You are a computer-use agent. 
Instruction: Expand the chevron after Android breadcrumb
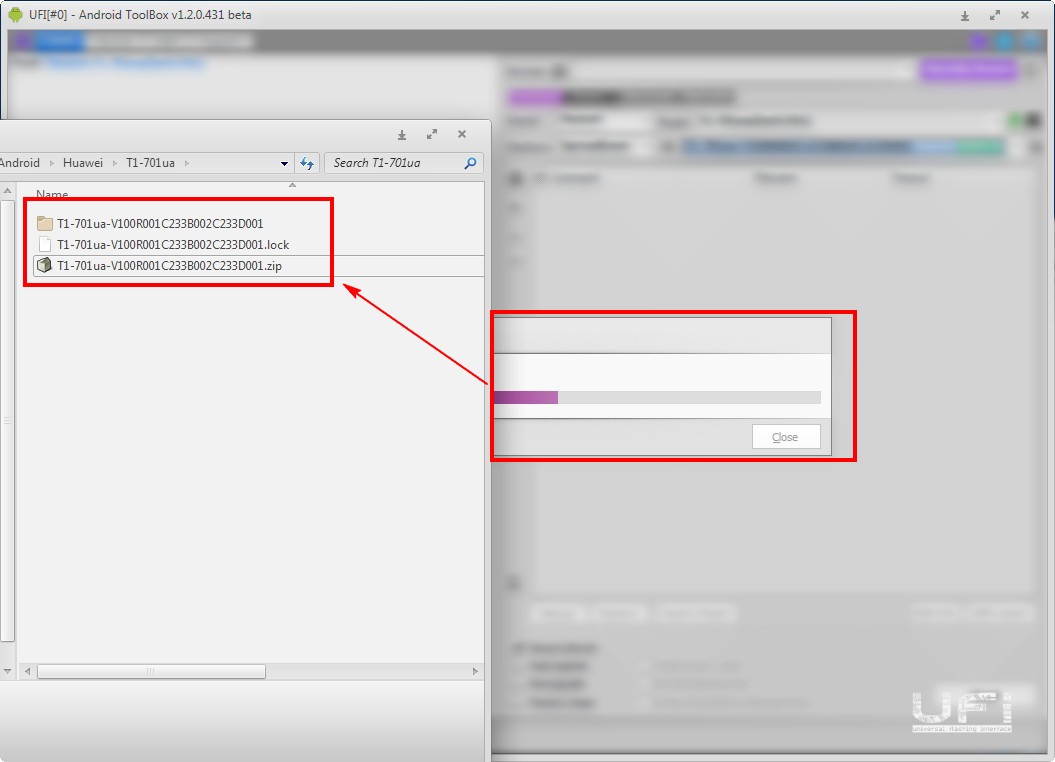coord(51,163)
